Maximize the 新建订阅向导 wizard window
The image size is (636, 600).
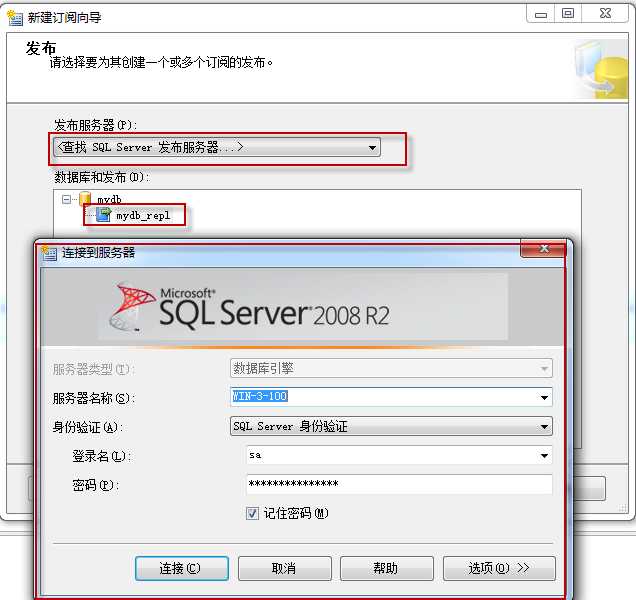pos(568,14)
